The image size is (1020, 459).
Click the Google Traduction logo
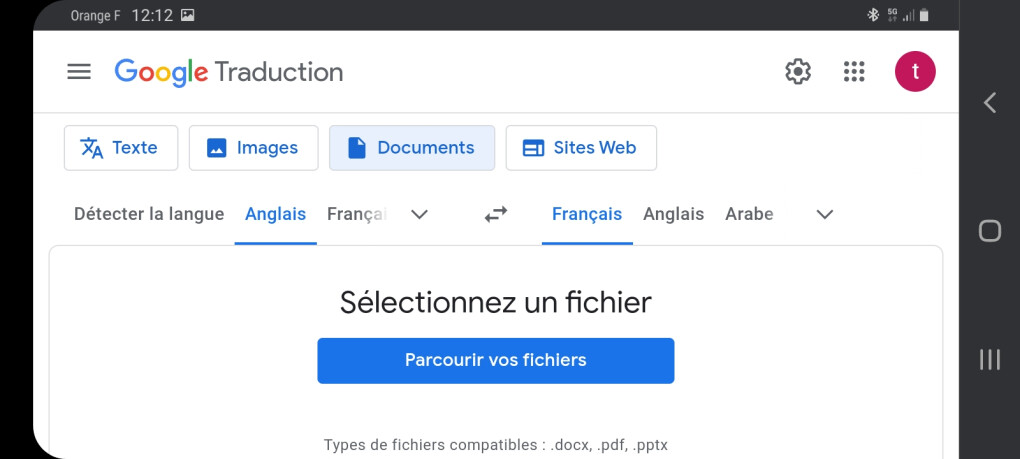click(x=229, y=72)
